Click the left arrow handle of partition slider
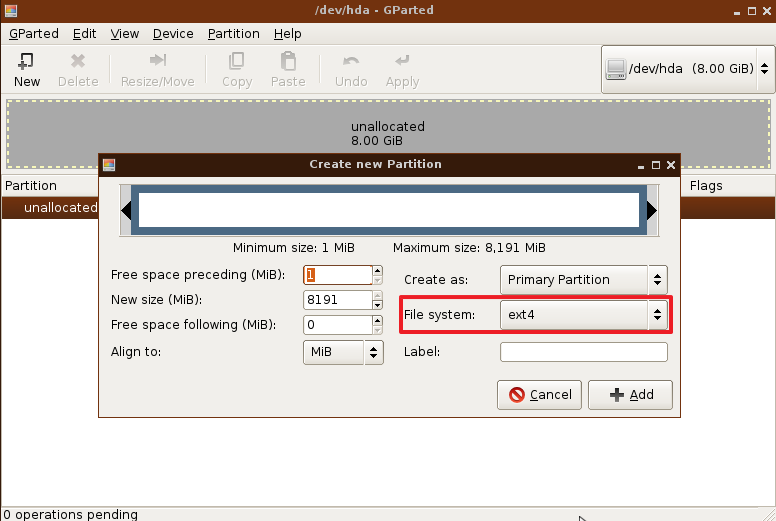 click(126, 210)
